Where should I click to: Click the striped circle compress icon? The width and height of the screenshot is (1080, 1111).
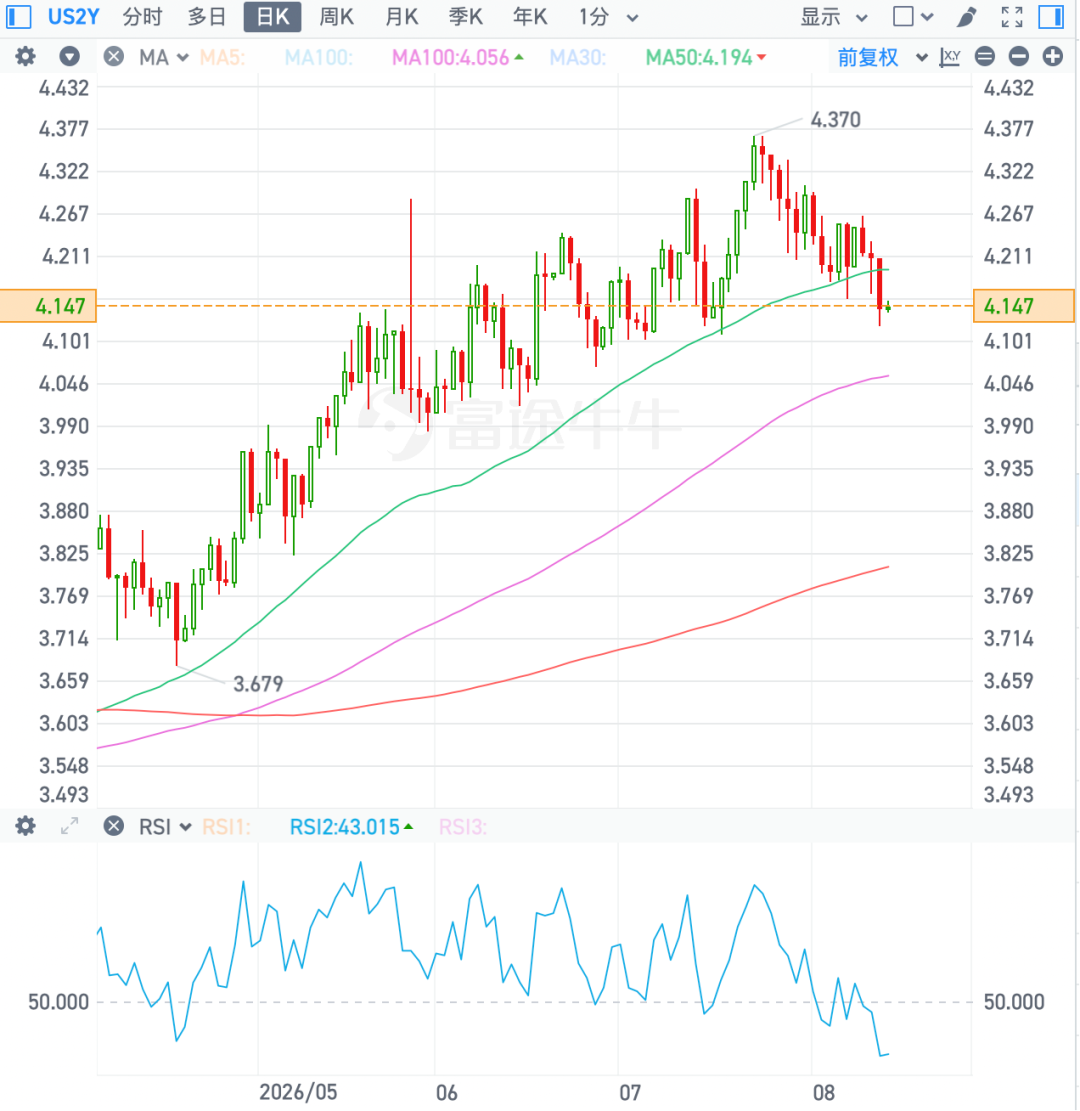click(x=985, y=57)
